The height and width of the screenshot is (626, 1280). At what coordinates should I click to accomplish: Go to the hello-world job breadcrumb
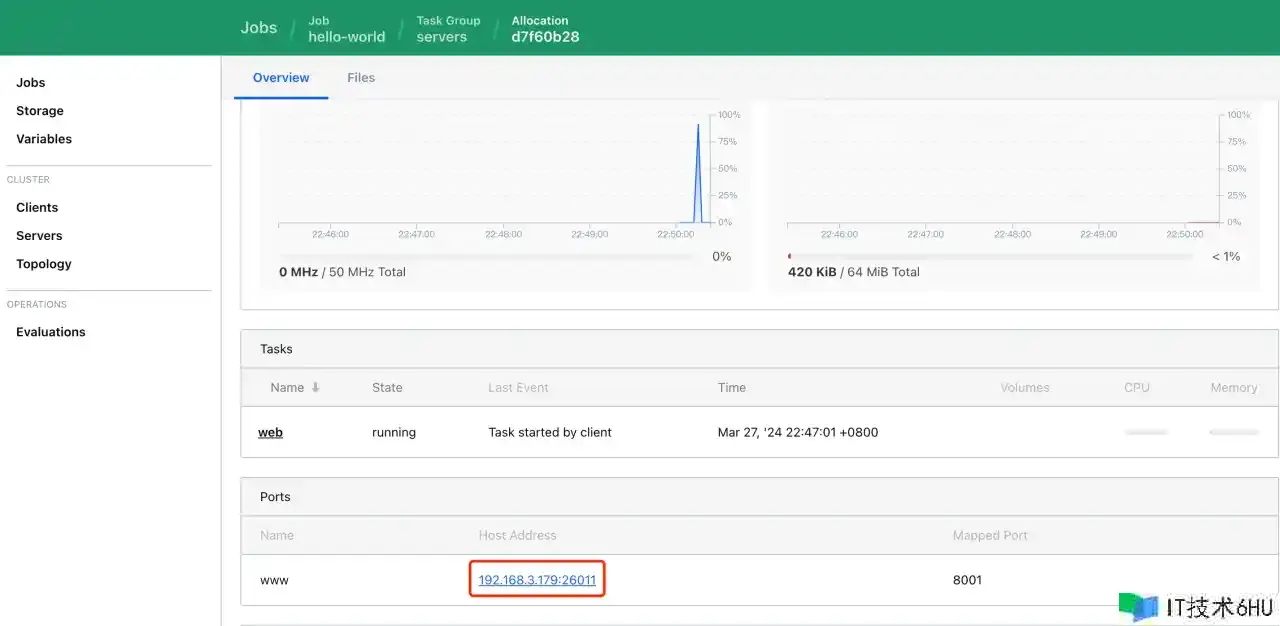346,29
